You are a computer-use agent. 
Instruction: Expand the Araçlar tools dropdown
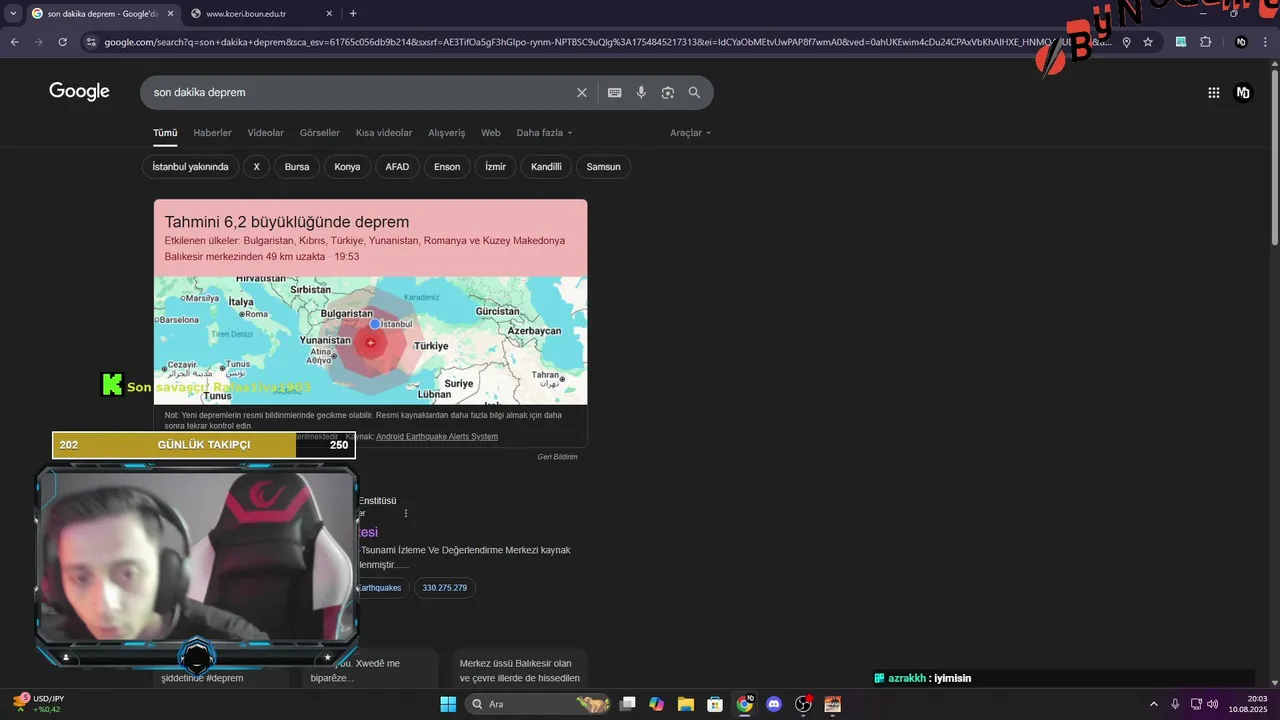point(691,133)
